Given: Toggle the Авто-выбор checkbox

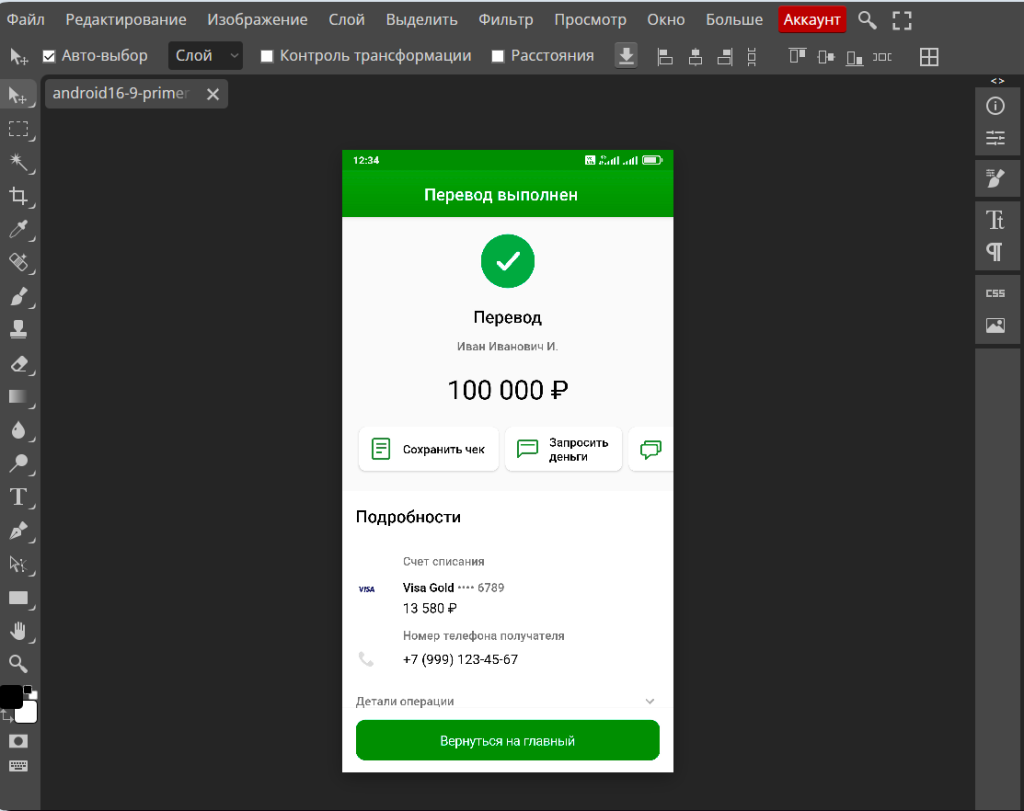Looking at the screenshot, I should [49, 56].
